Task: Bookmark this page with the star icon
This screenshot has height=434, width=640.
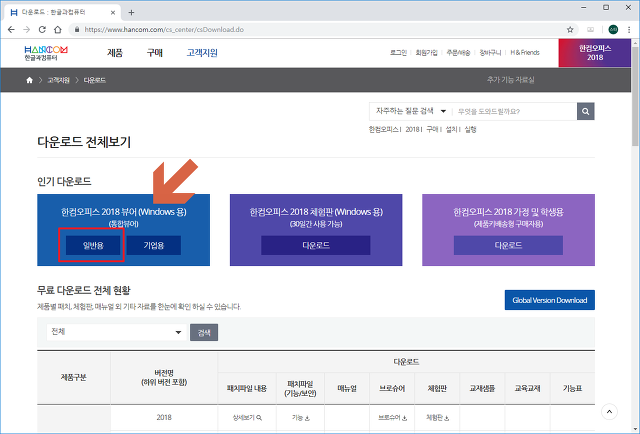Action: click(570, 29)
